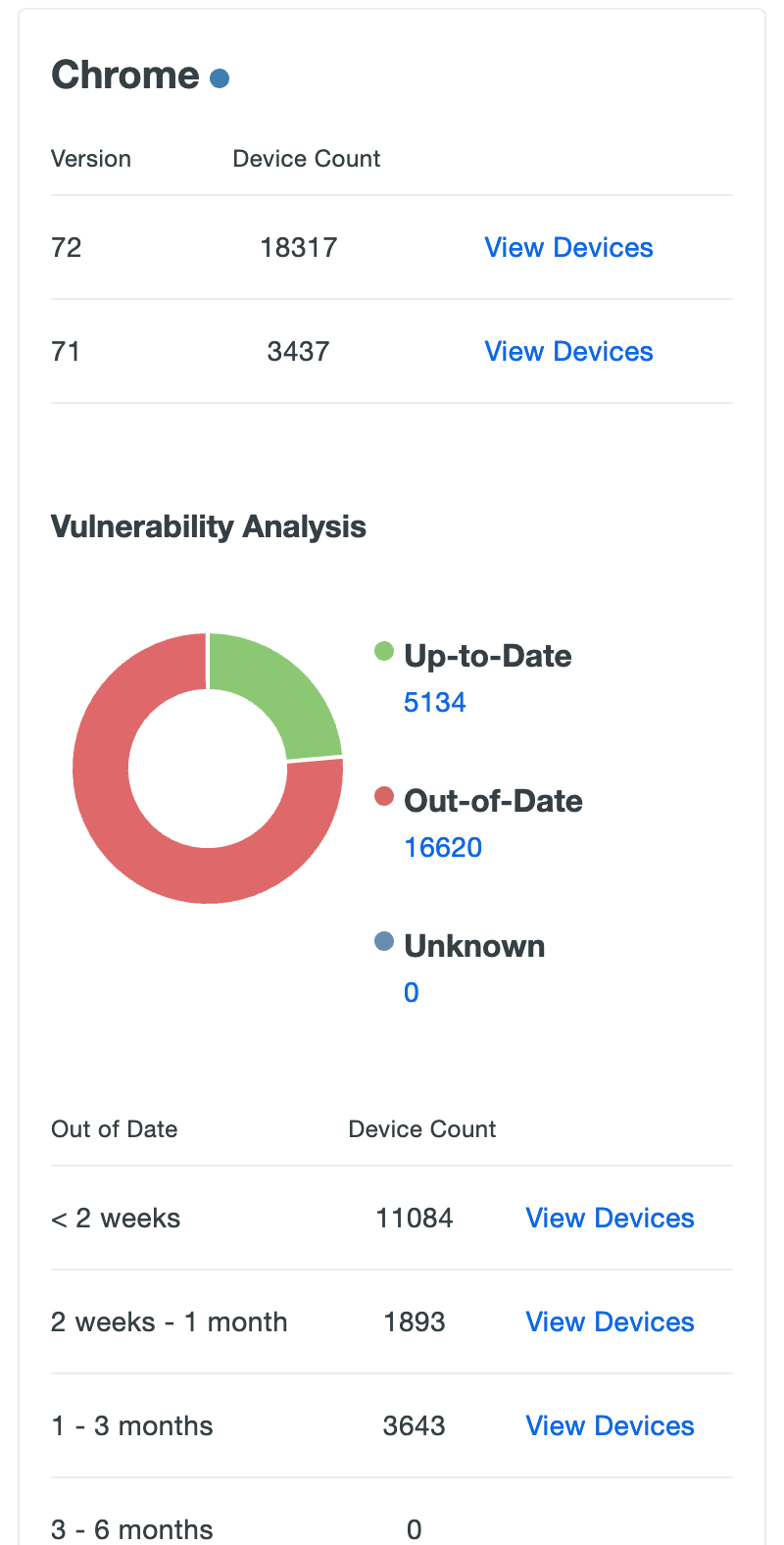Image resolution: width=784 pixels, height=1545 pixels.
Task: View Devices for the 1 - 3 months row
Action: (610, 1425)
